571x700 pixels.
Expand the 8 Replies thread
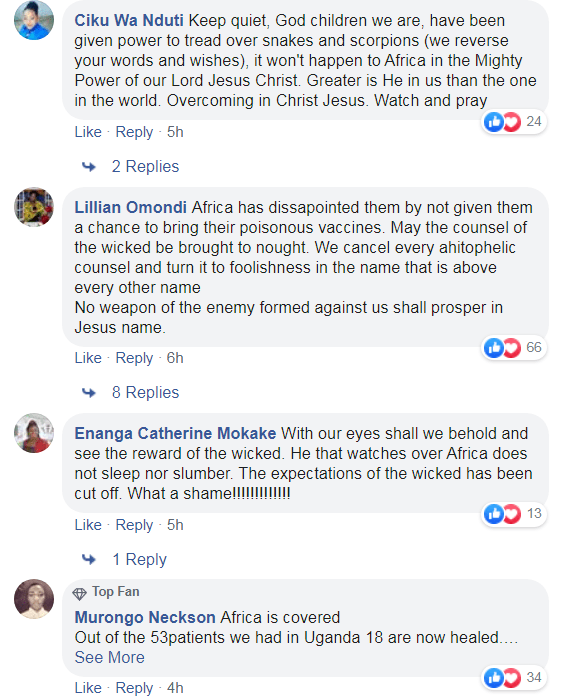pyautogui.click(x=145, y=392)
